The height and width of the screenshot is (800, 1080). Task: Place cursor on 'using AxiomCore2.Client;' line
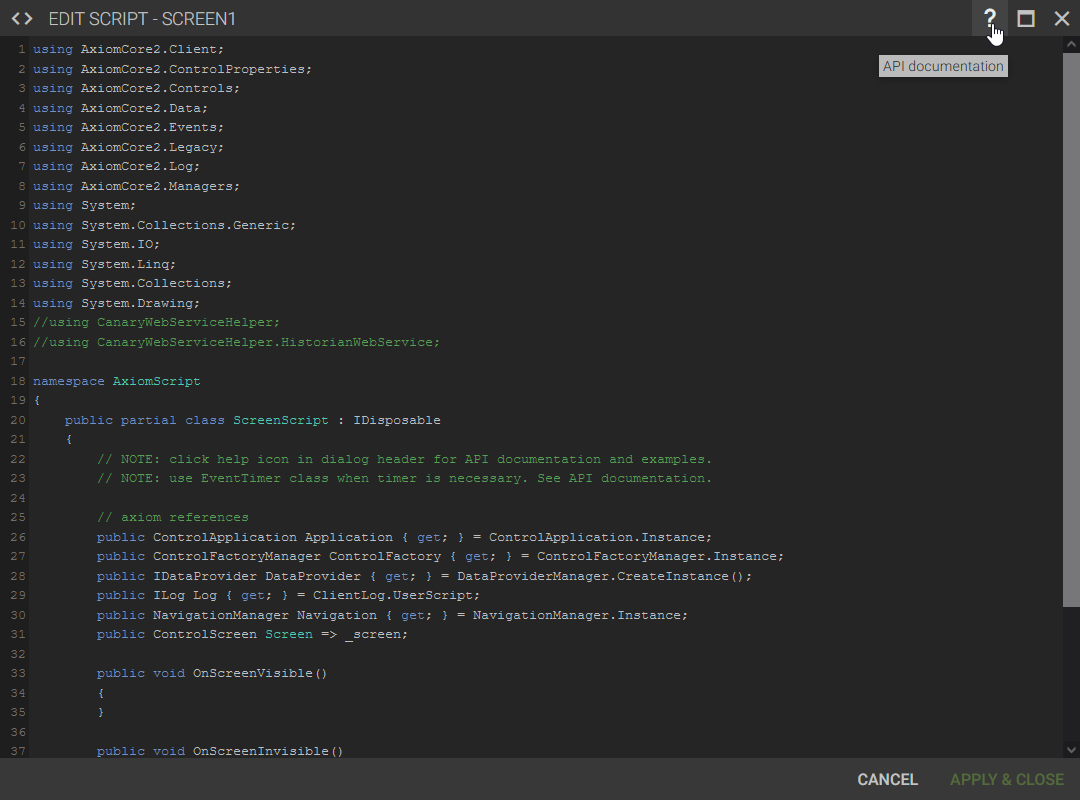point(128,50)
